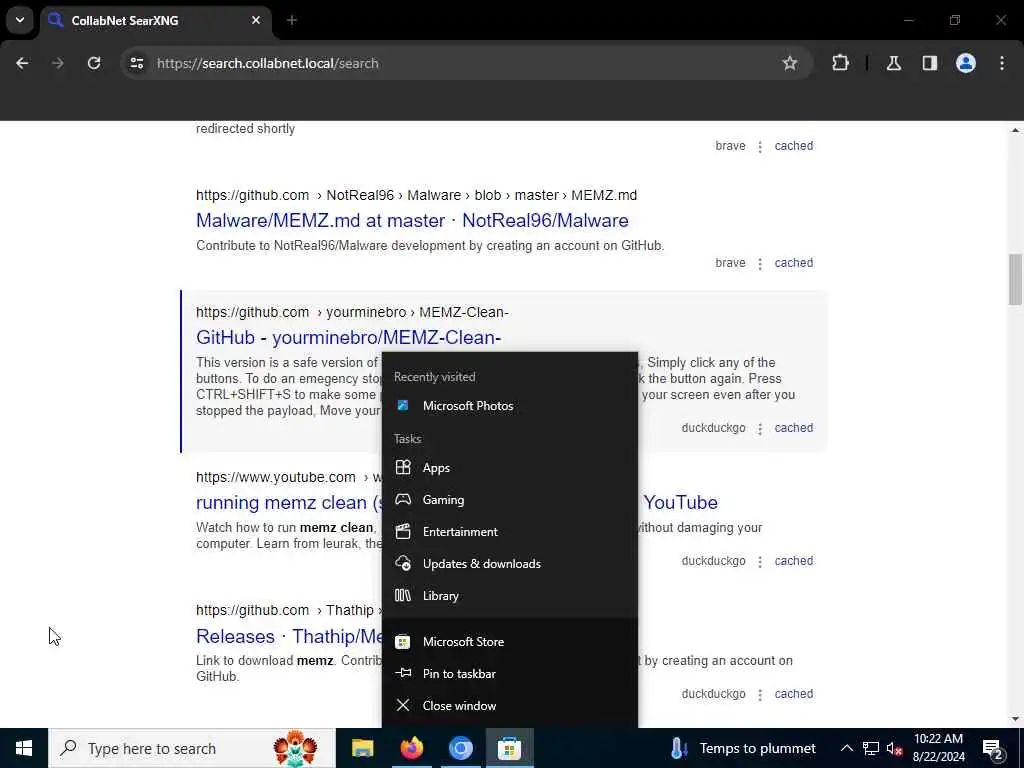Open the Windows Start menu
Screen dimensions: 1024x768
tap(24, 748)
